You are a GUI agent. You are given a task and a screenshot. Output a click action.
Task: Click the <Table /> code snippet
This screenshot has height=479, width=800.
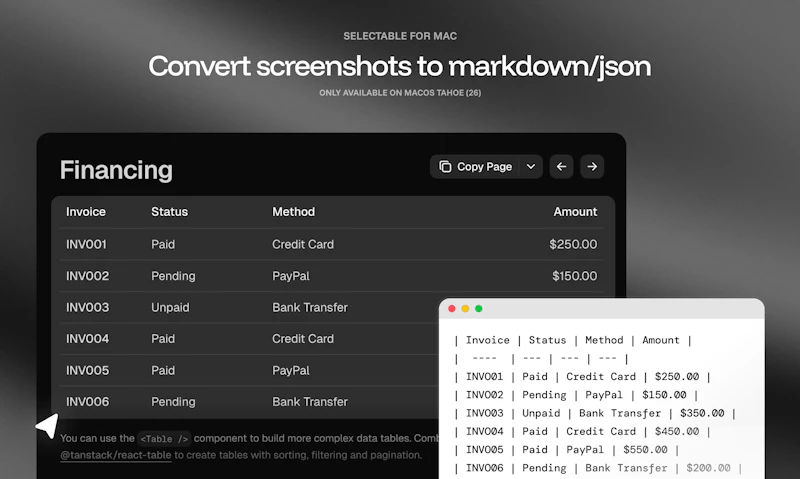pos(164,439)
